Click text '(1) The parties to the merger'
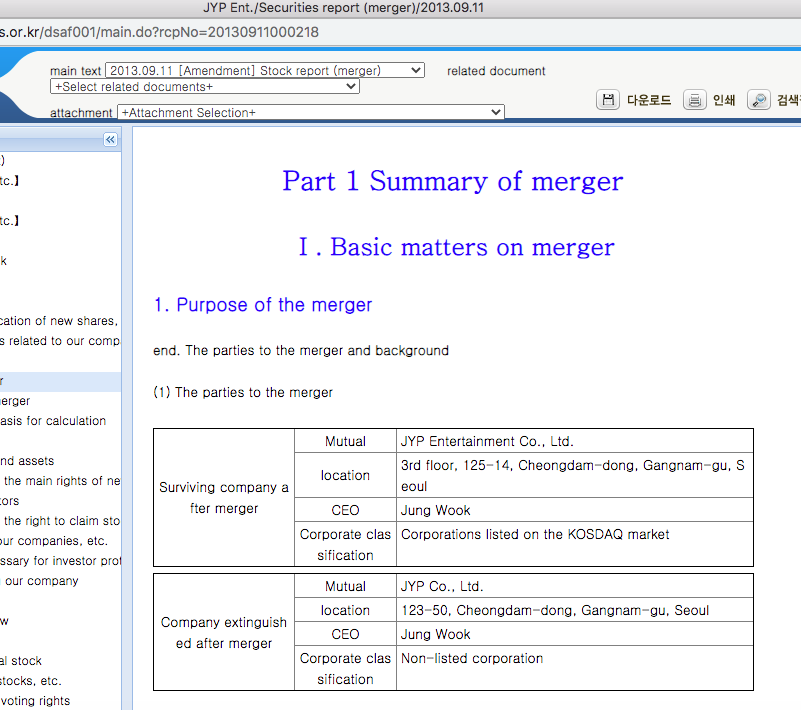 [x=243, y=392]
